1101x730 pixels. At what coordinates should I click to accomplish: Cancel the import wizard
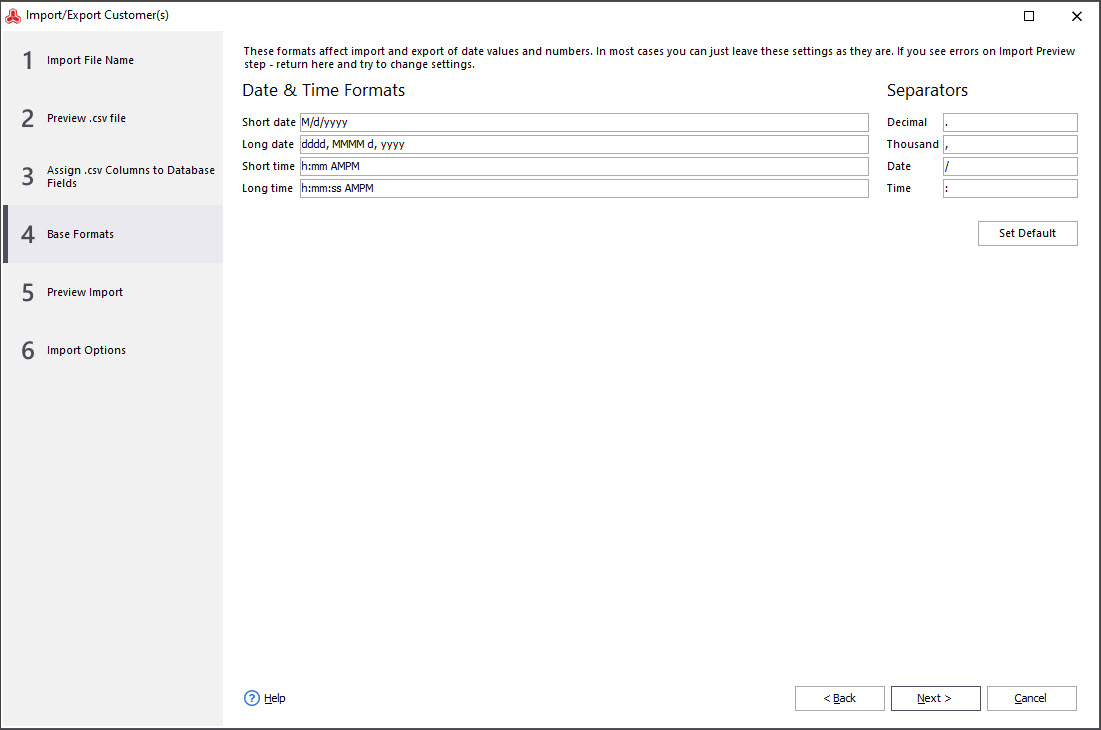coord(1031,698)
